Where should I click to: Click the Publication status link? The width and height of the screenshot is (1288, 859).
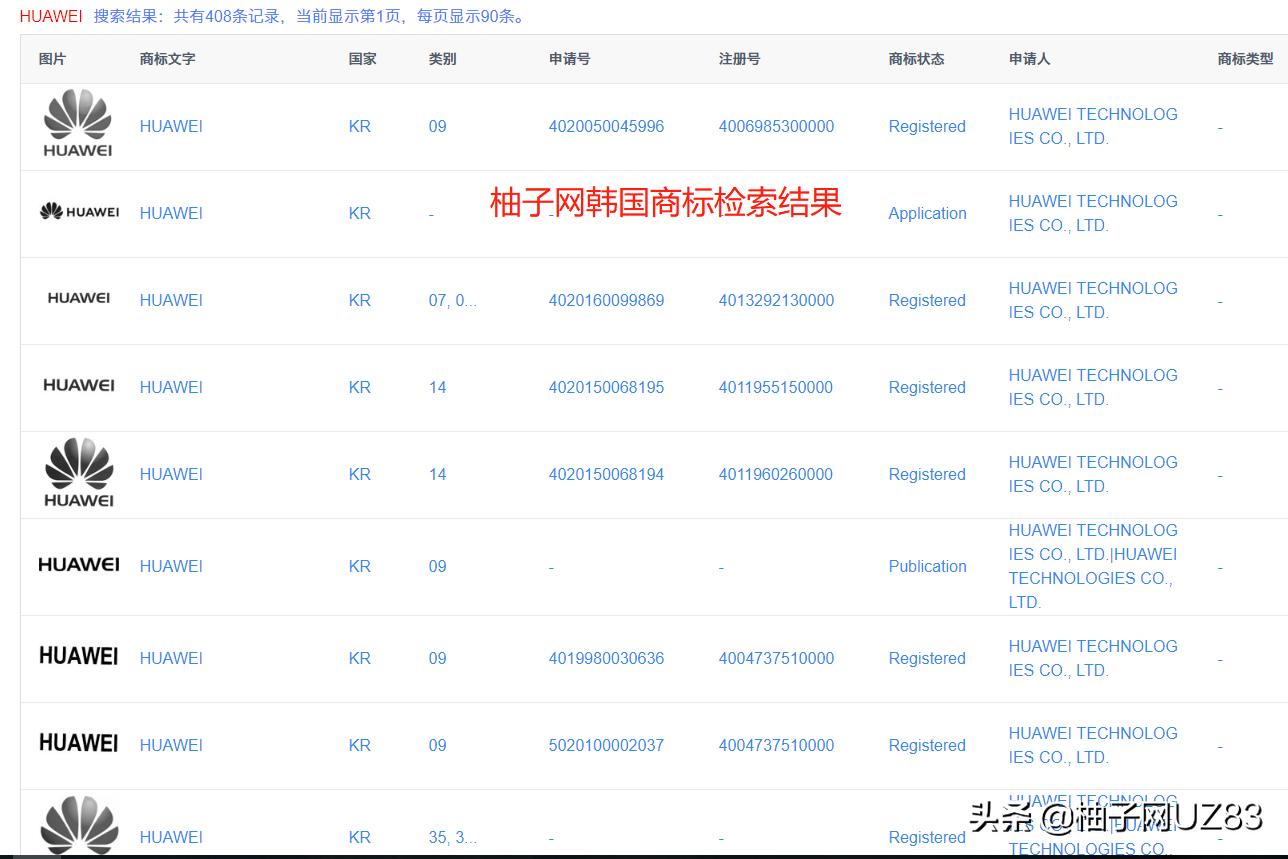click(927, 567)
